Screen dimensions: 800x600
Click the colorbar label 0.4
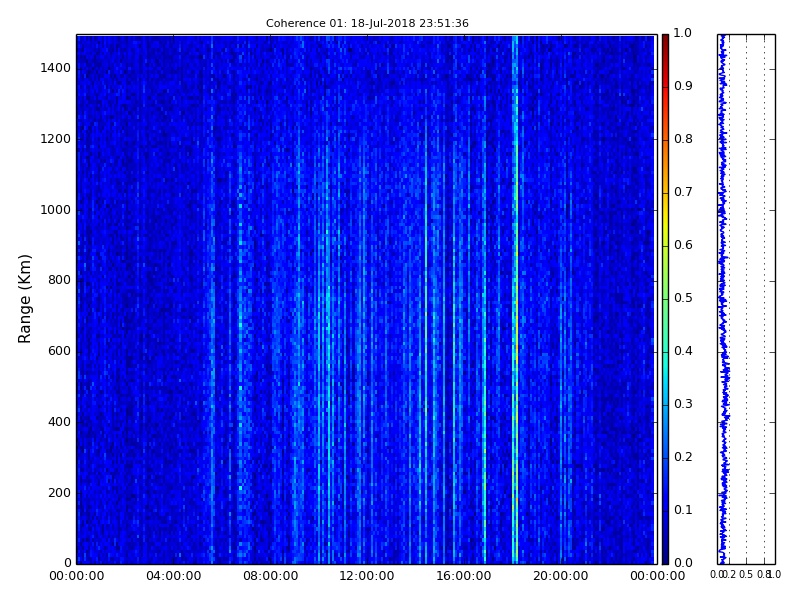click(683, 351)
